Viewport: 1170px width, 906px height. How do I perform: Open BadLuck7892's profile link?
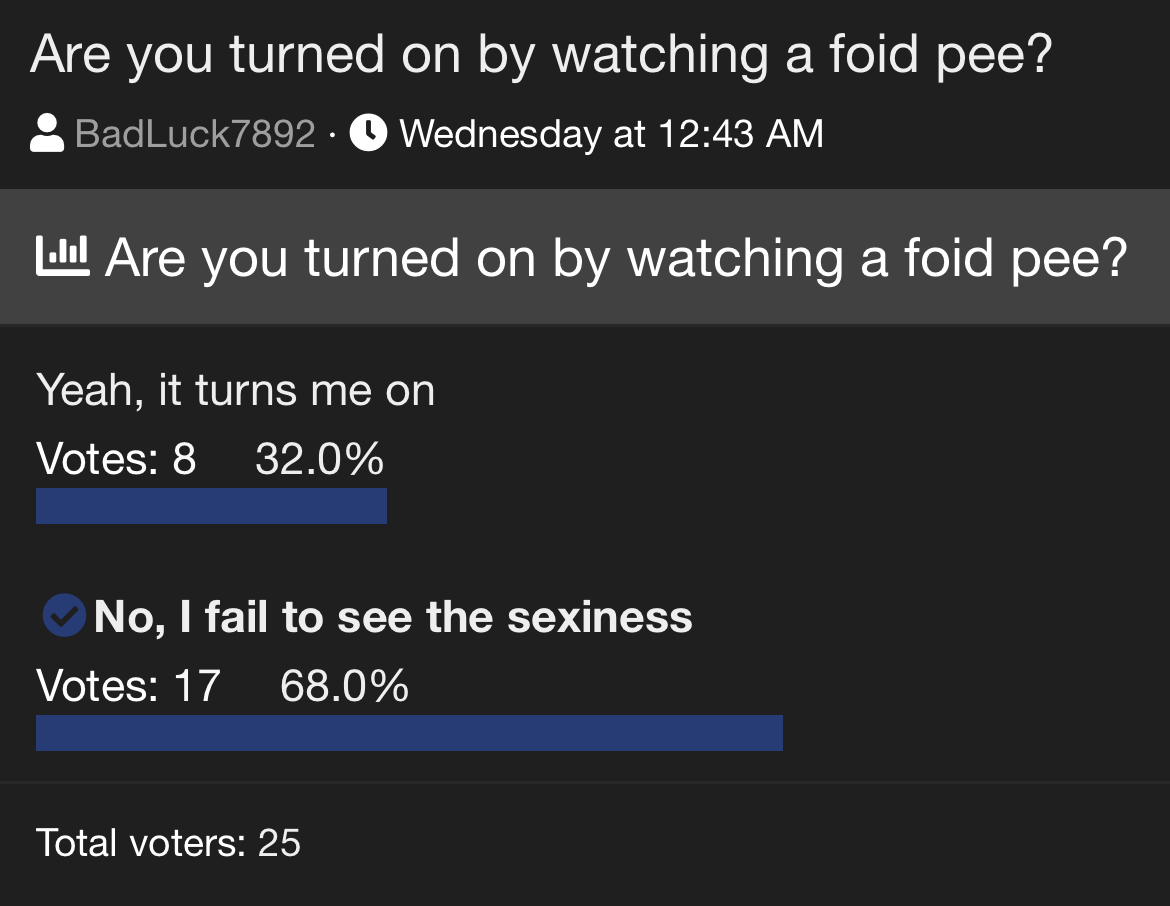[x=195, y=134]
